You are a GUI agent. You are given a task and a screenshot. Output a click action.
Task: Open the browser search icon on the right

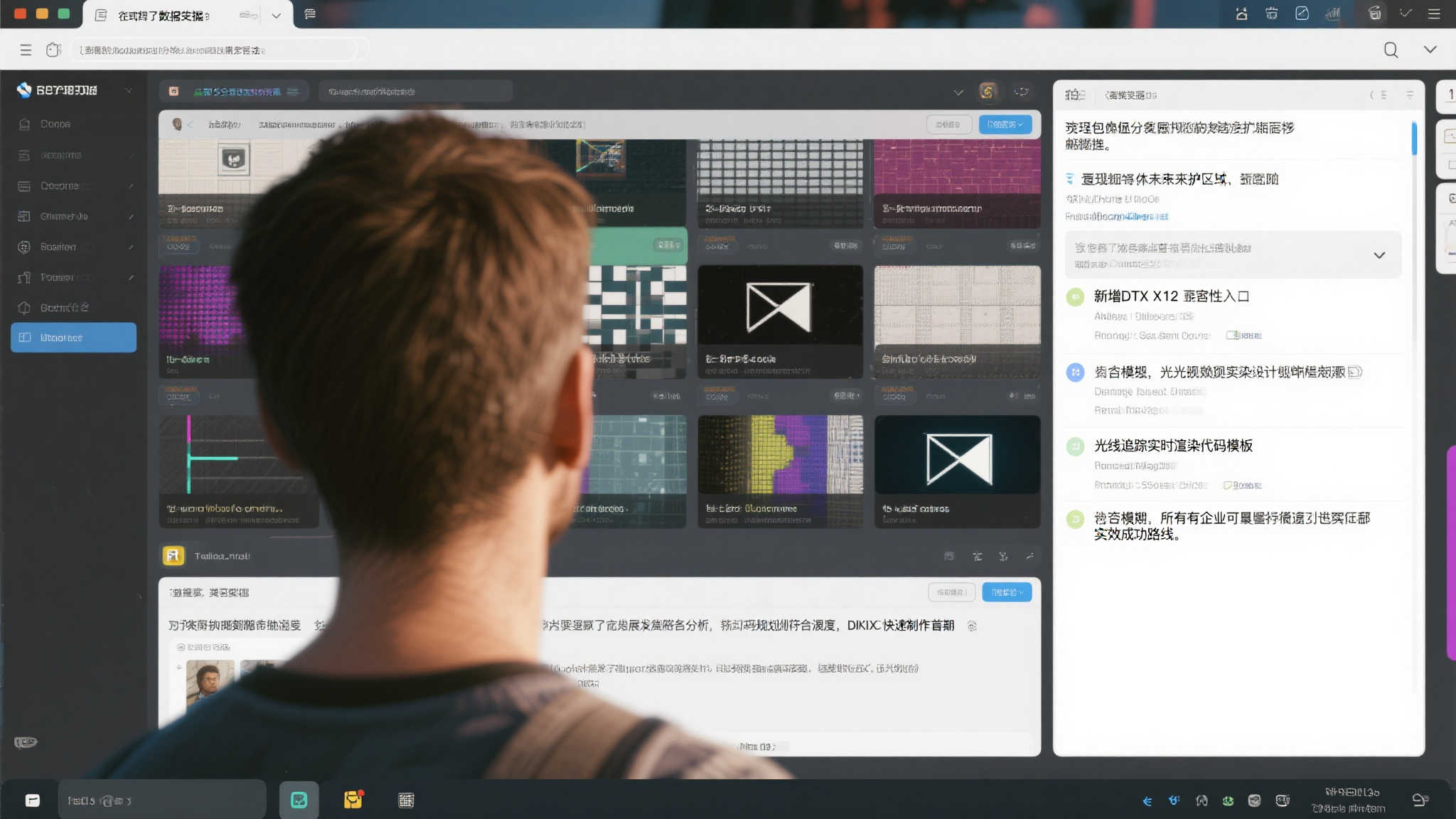coord(1390,50)
